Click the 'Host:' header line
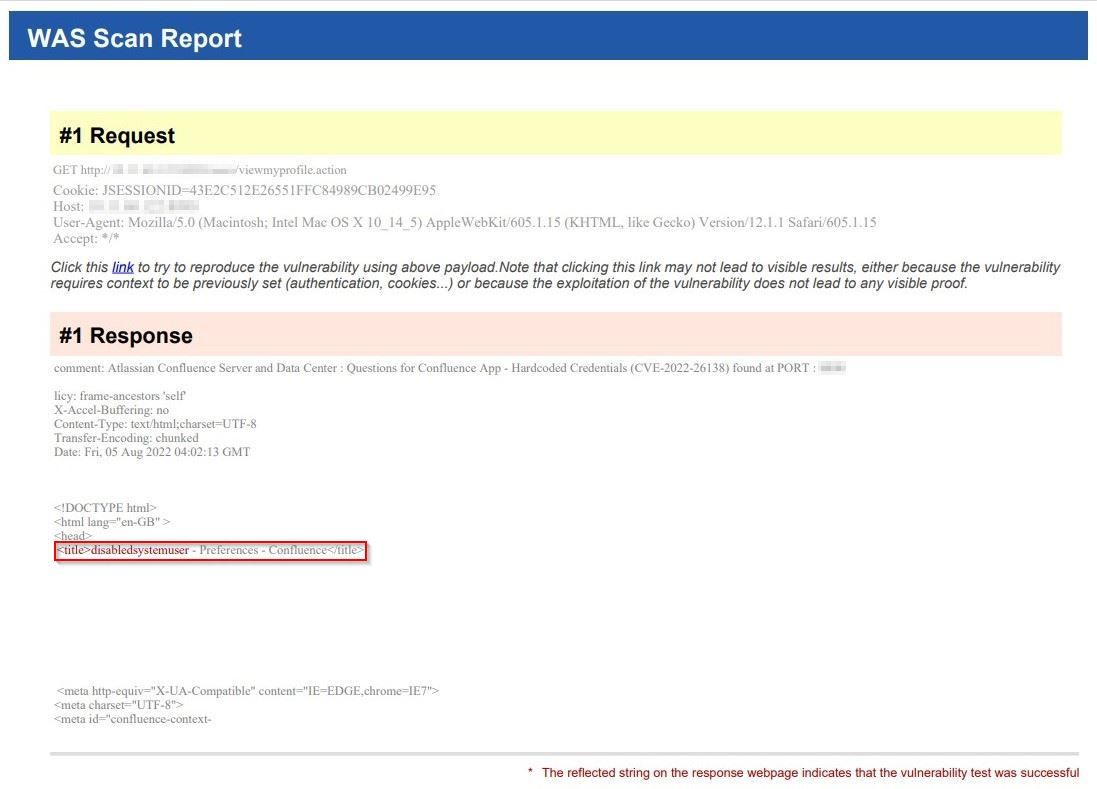Viewport: 1097px width, 789px height. pos(126,206)
